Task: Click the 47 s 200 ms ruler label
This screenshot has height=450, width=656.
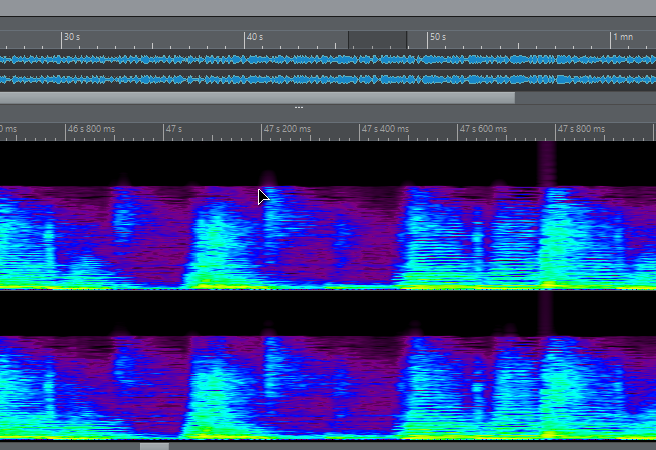Action: tap(287, 129)
